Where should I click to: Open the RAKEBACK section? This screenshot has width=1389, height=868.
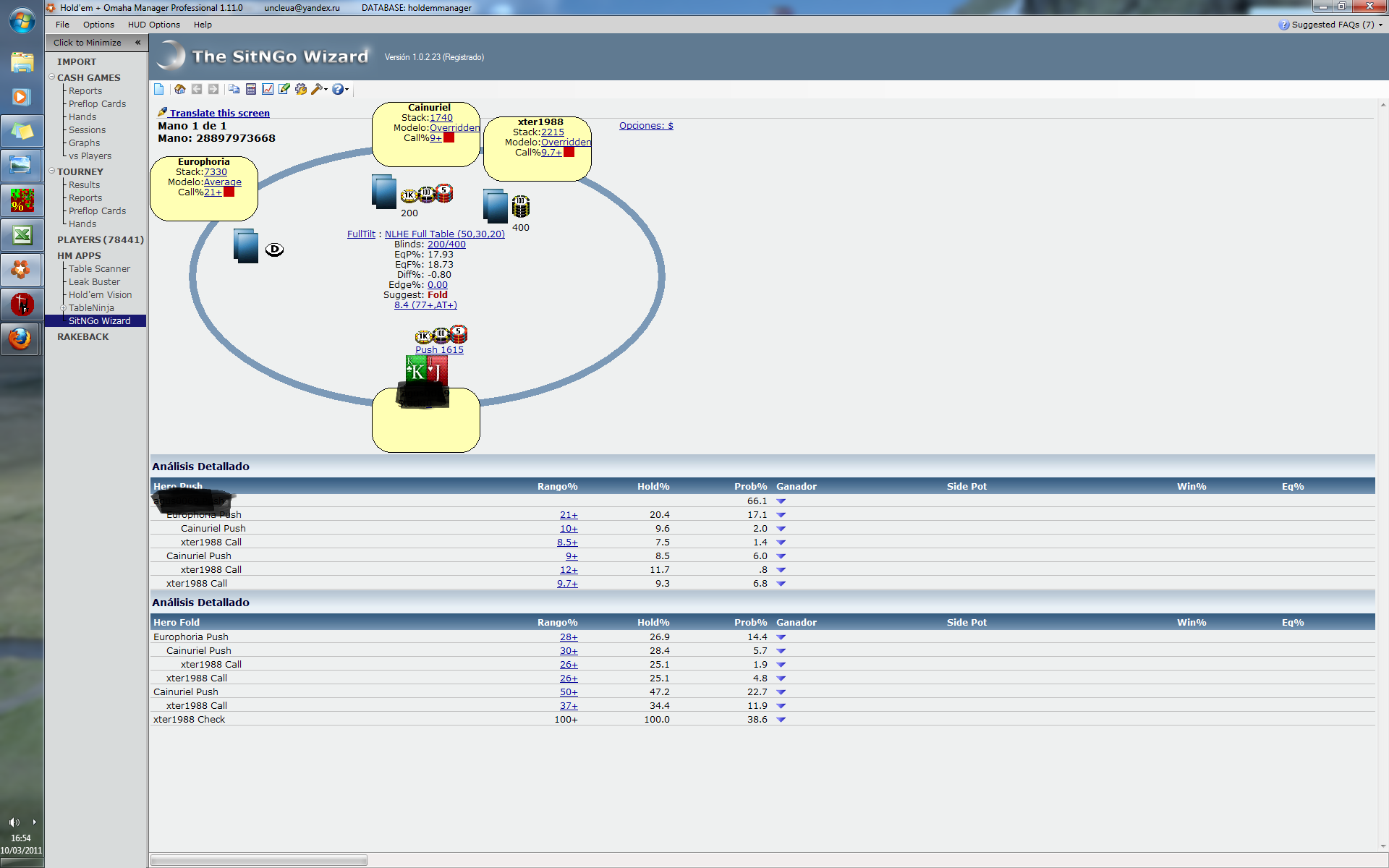[x=83, y=336]
